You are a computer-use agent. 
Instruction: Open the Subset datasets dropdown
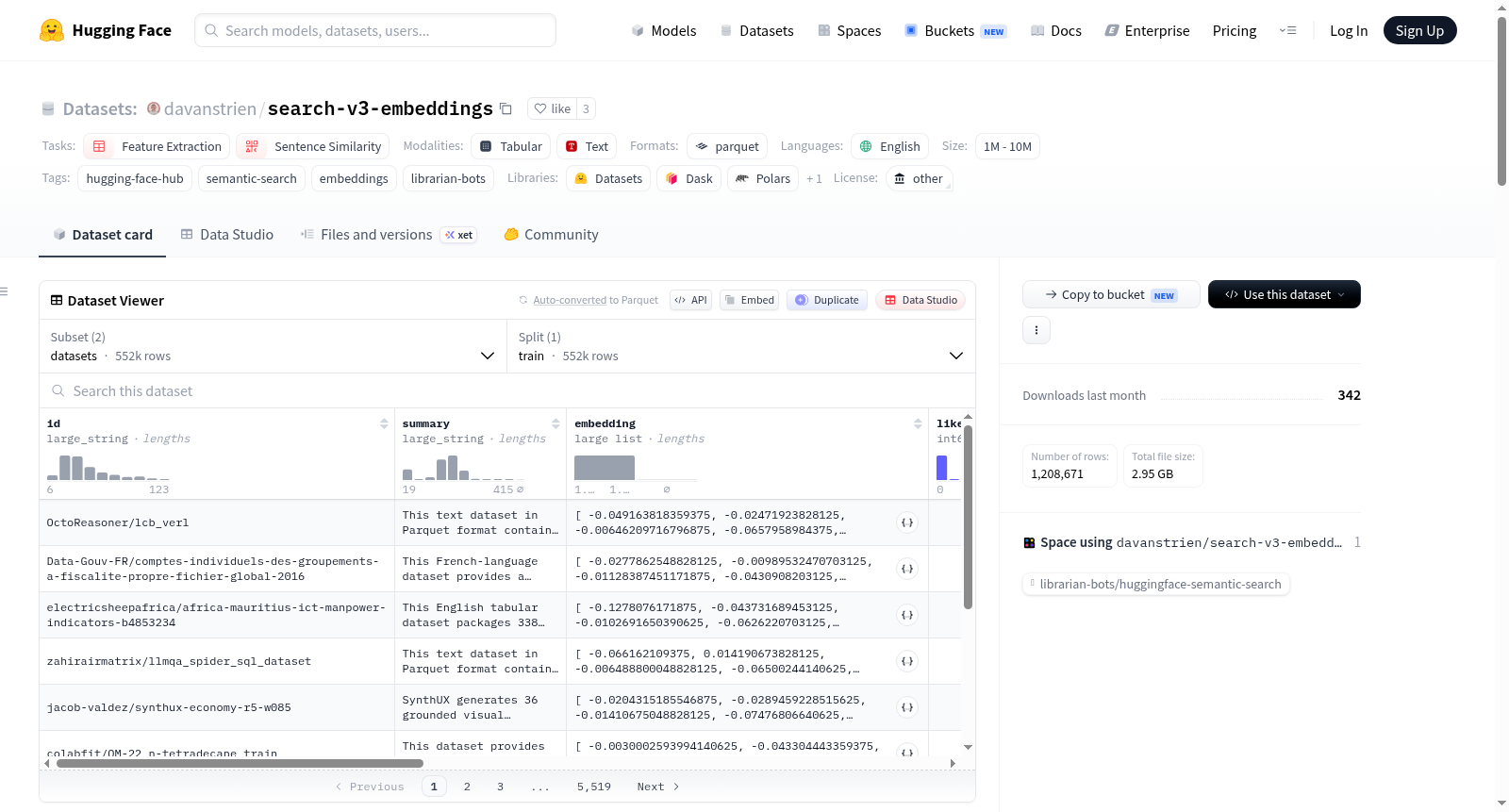[x=274, y=346]
